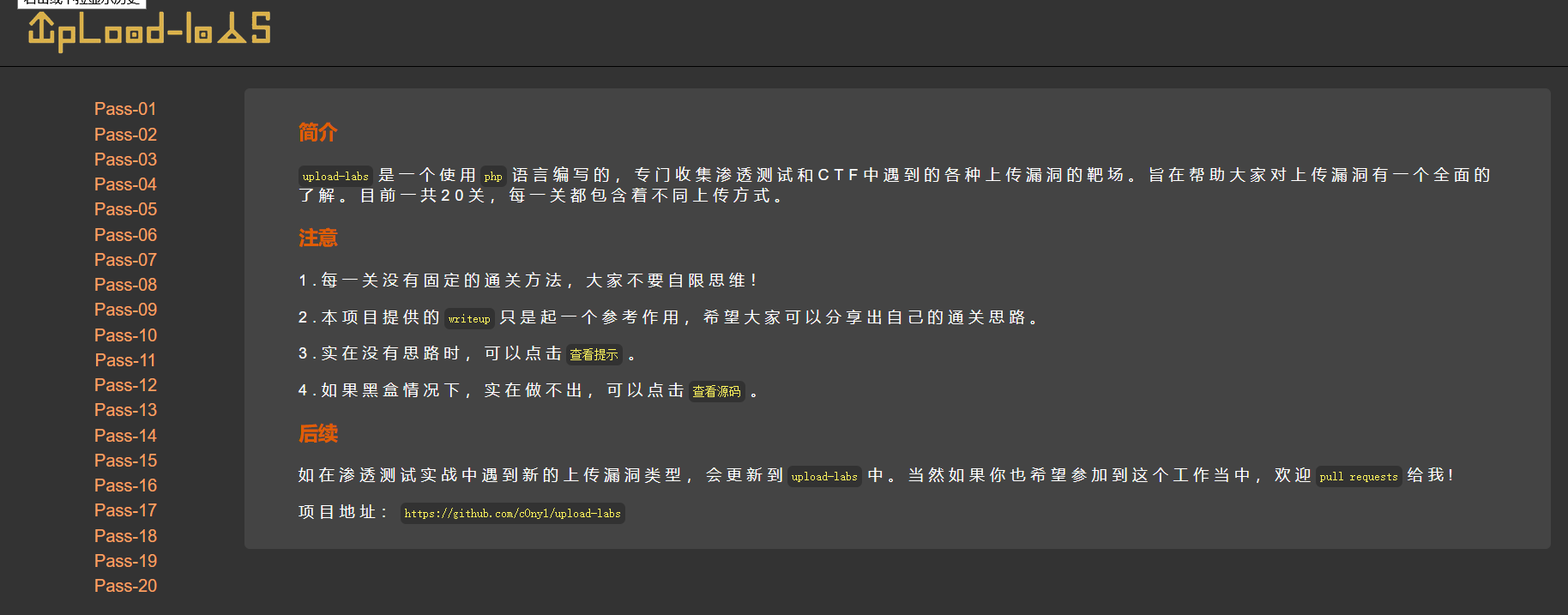The height and width of the screenshot is (615, 1568).
Task: Click the 项目地址 label
Action: click(343, 512)
